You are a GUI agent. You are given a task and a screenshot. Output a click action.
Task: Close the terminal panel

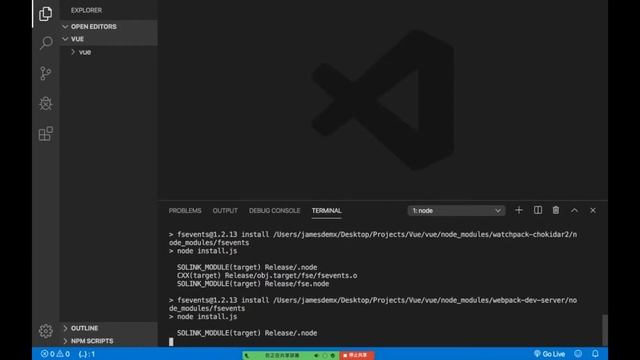(593, 211)
